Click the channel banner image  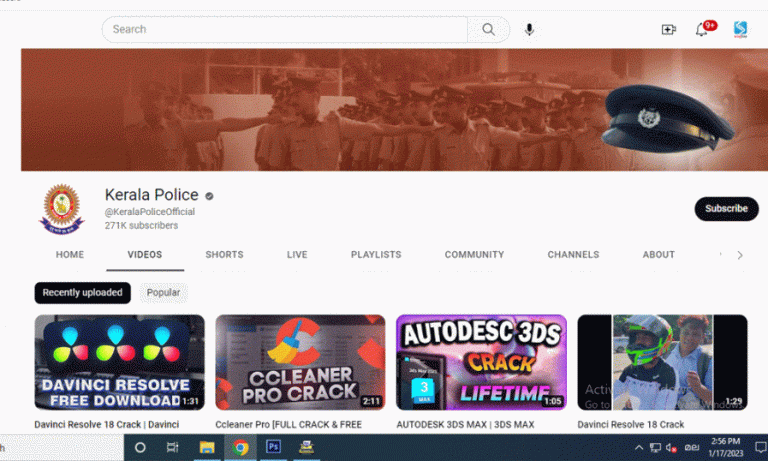394,110
